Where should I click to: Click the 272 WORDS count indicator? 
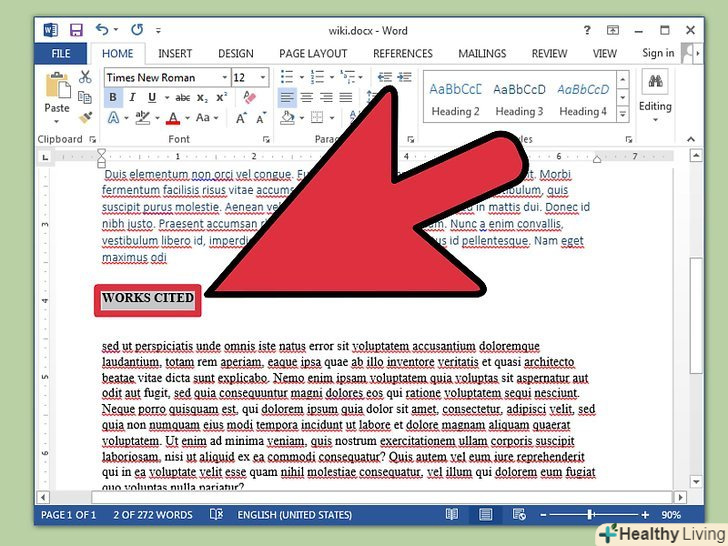[153, 514]
